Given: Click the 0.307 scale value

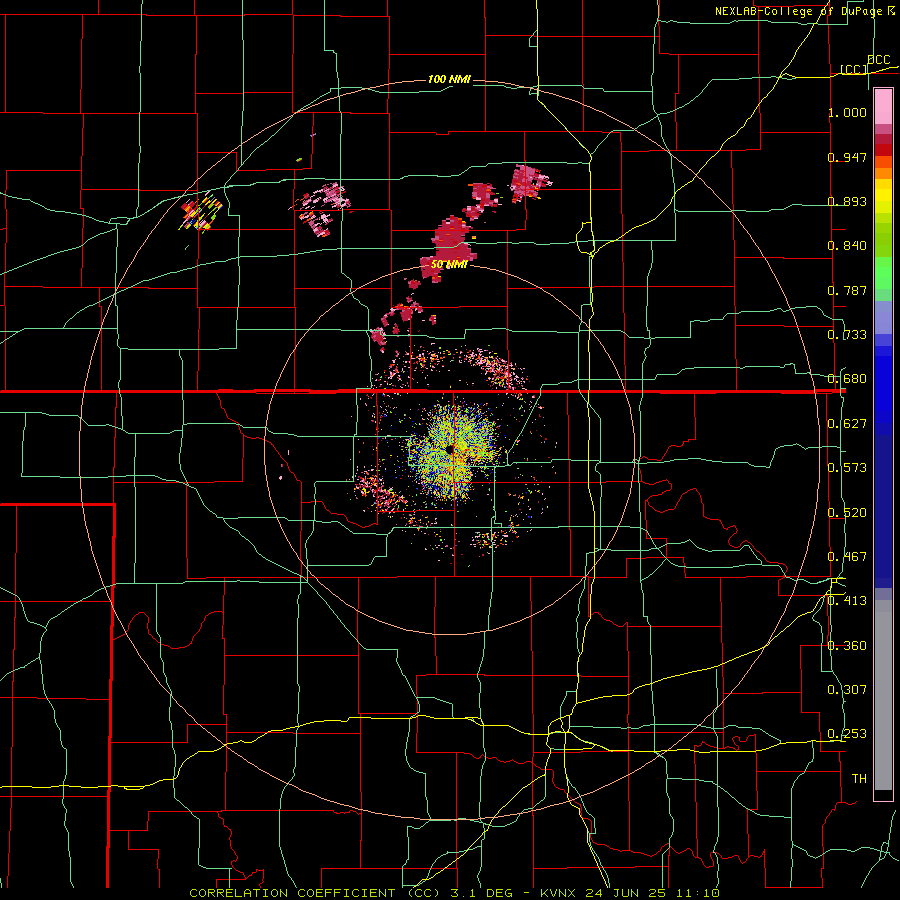Looking at the screenshot, I should click(847, 690).
